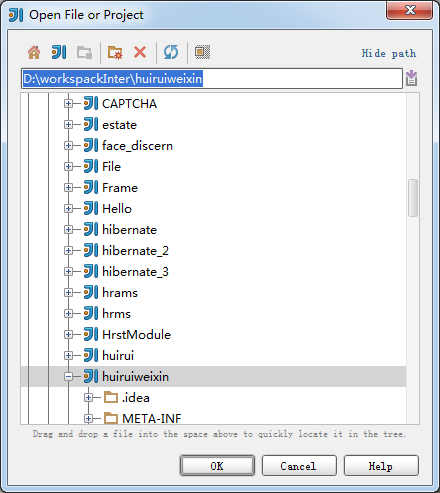Click the HrstModule project icon
Screen dimensions: 440x493
(91, 334)
